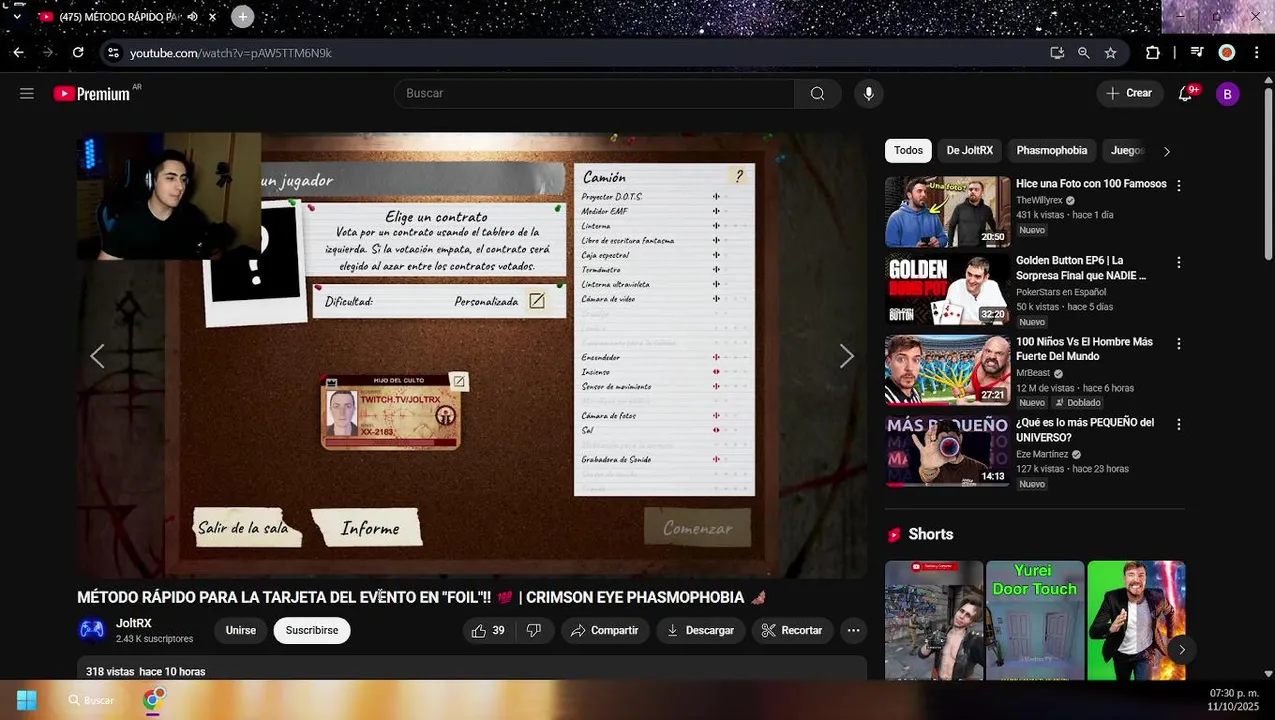This screenshot has width=1275, height=720.
Task: Download the video with Descargar
Action: (x=701, y=631)
